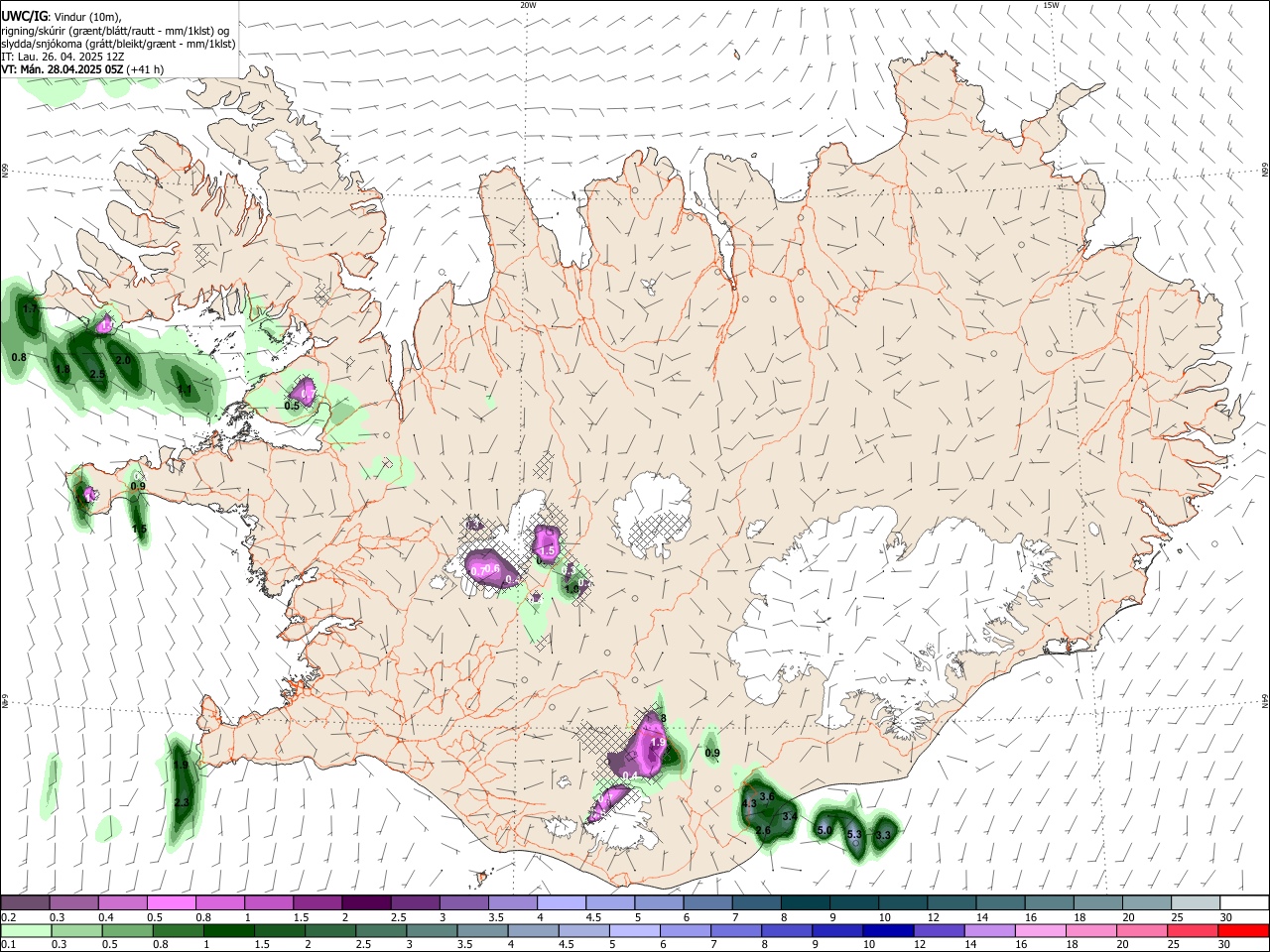Click the '0.1' label in the lower legend
This screenshot has height=952, width=1270.
pos(9,945)
